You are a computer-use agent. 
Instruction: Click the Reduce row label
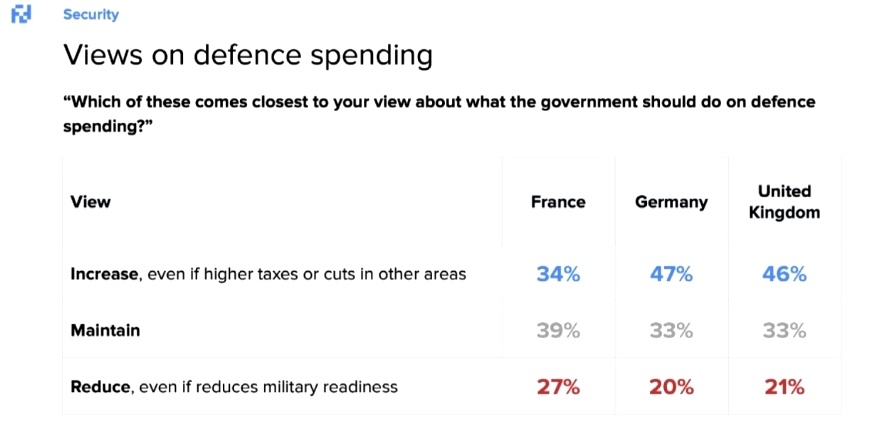point(234,387)
